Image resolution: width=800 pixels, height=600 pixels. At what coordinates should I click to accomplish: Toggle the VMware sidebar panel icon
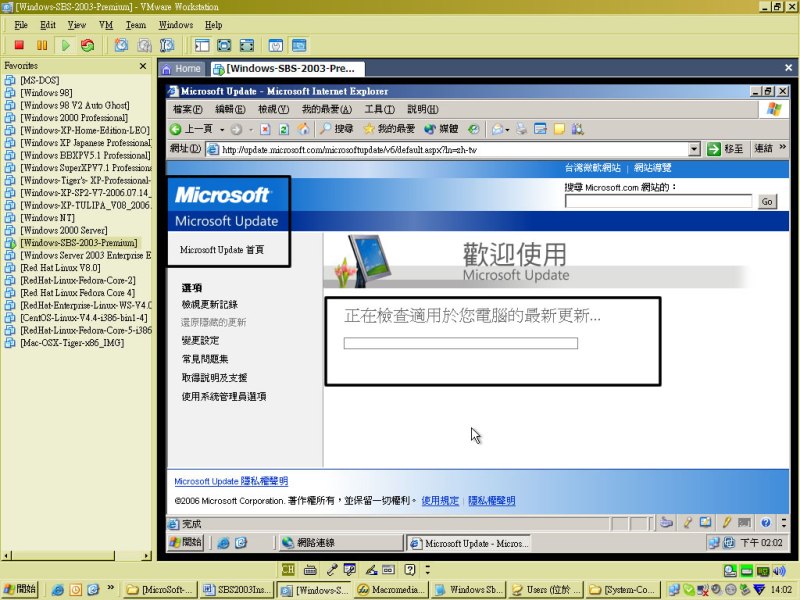(x=202, y=45)
